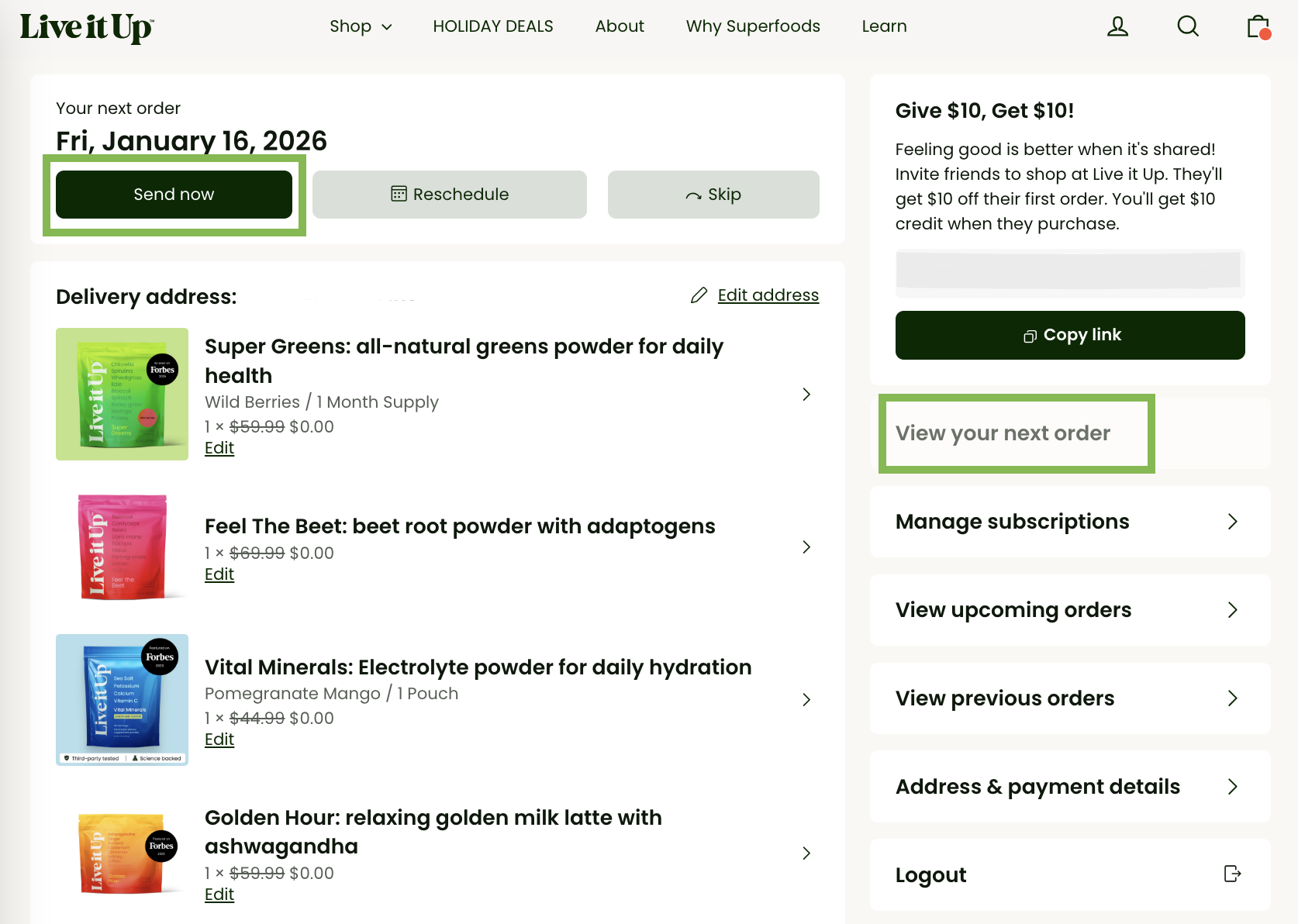Go to Why Superfoods page
1298x924 pixels.
[752, 26]
